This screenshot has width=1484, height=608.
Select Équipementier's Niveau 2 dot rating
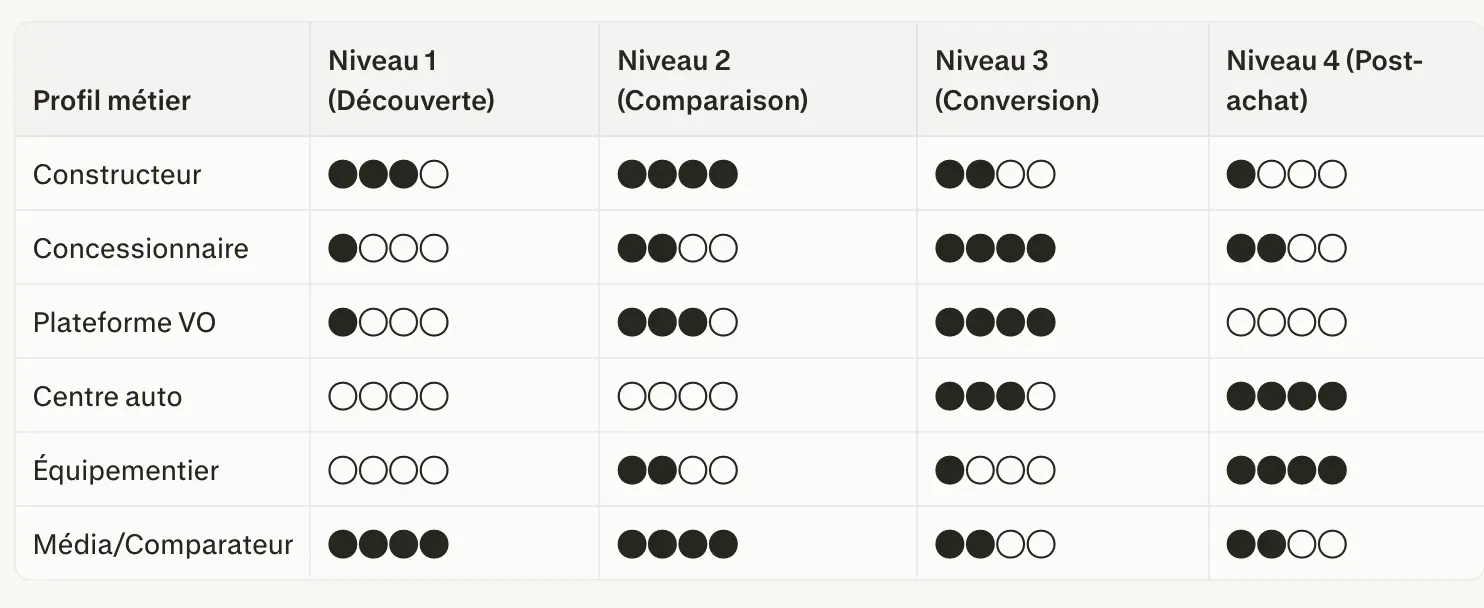coord(677,471)
